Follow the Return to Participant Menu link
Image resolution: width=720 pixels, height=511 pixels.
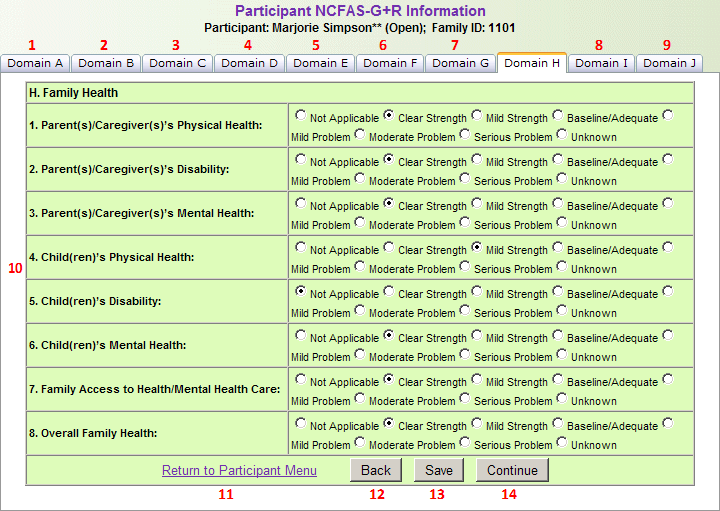click(x=239, y=470)
